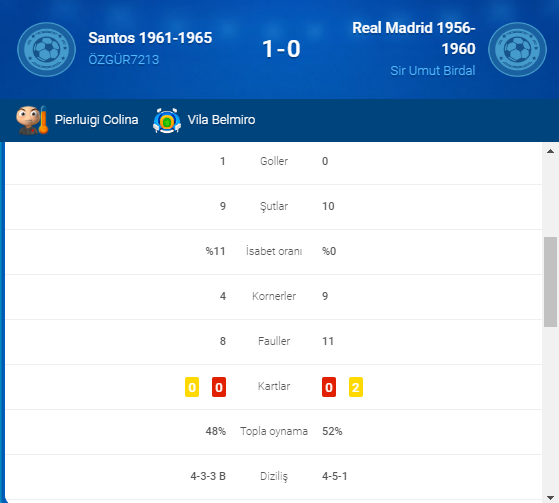Click the scrollbar up arrow
Image resolution: width=559 pixels, height=503 pixels.
[550, 151]
